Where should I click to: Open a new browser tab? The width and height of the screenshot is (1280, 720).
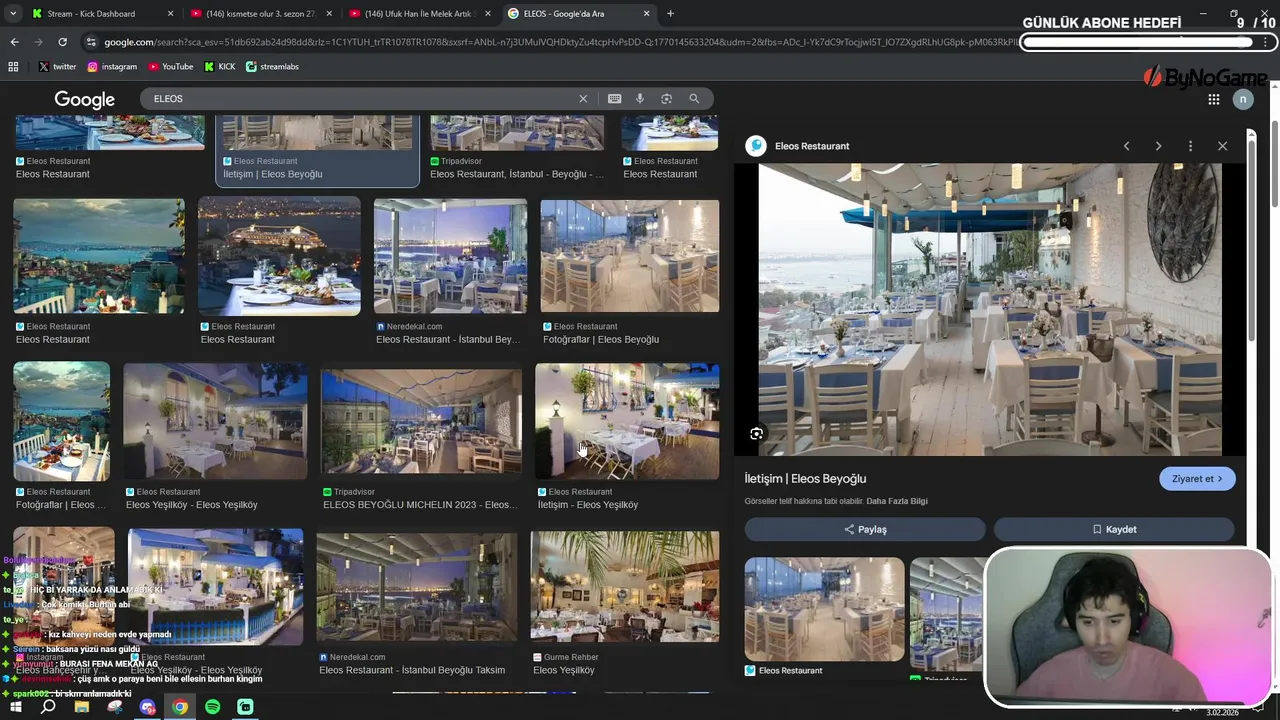coord(670,13)
